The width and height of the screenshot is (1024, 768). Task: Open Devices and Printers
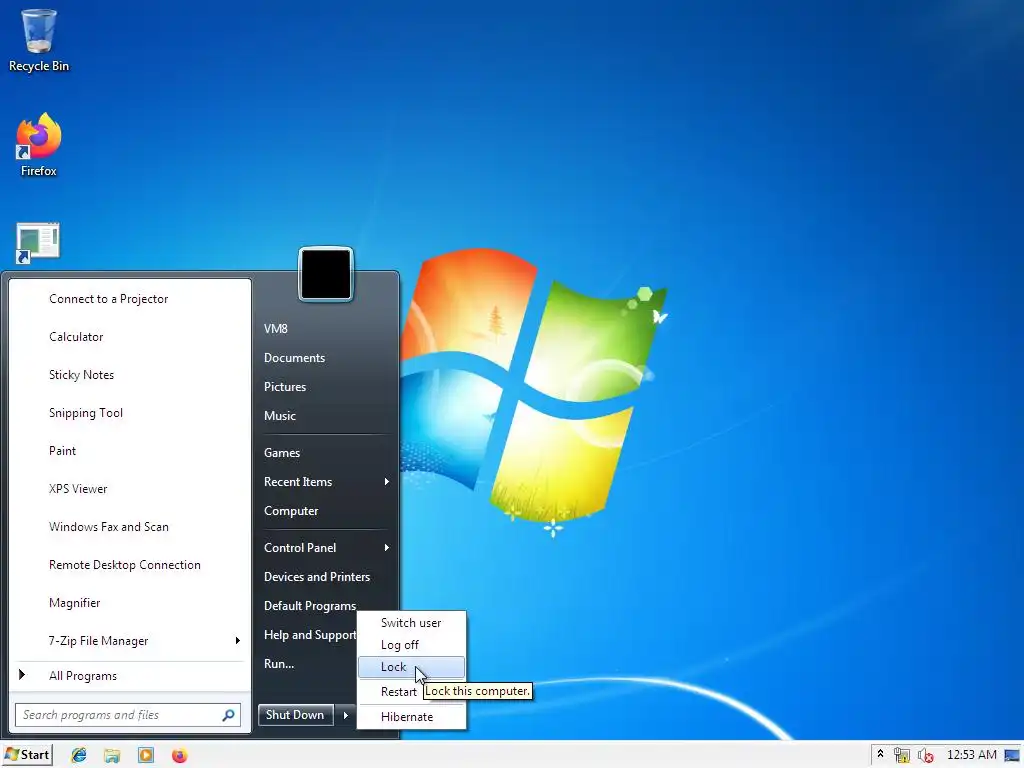tap(325, 577)
